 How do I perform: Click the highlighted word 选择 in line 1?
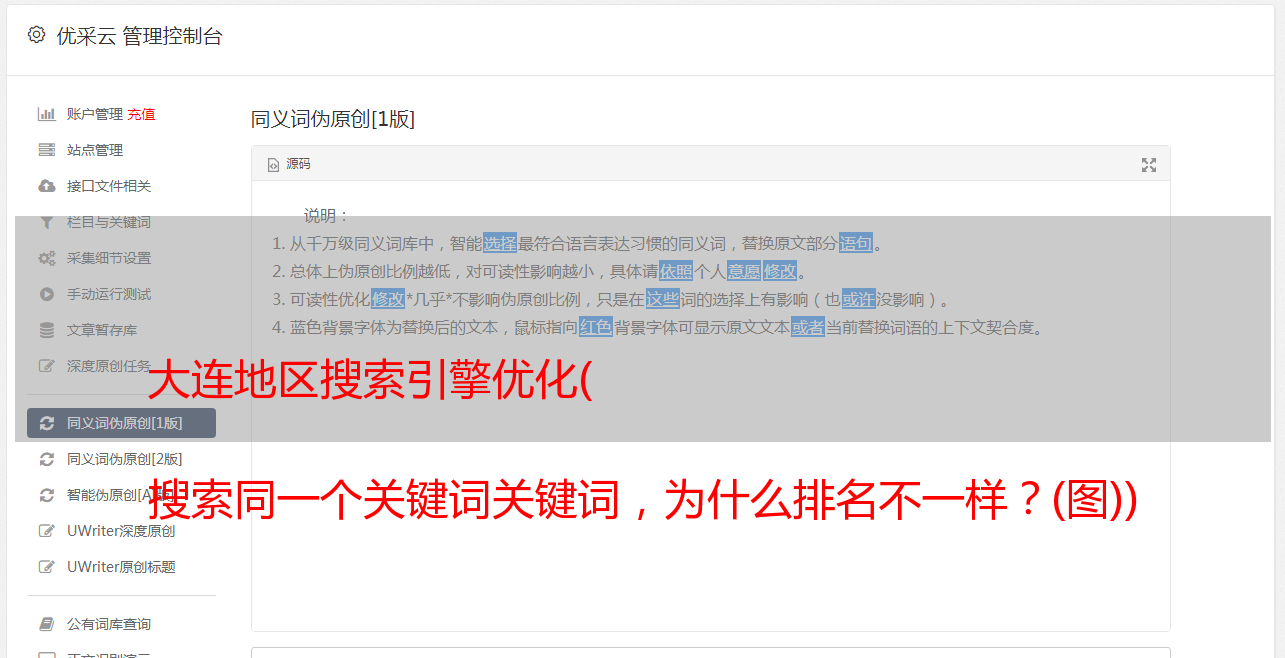point(500,243)
